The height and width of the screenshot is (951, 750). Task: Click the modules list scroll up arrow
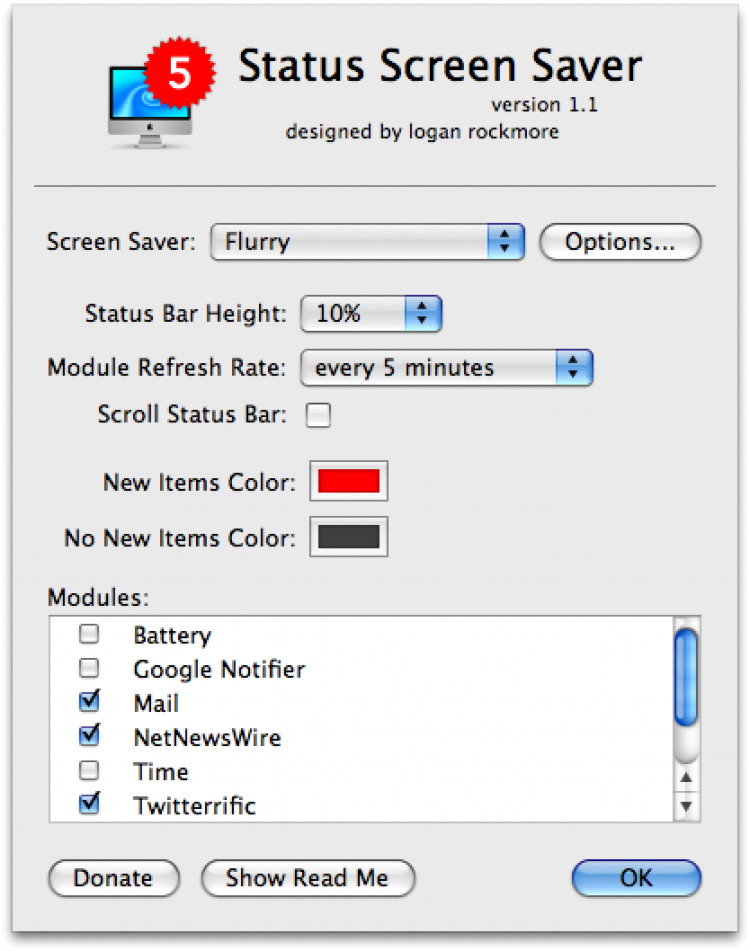(x=686, y=777)
